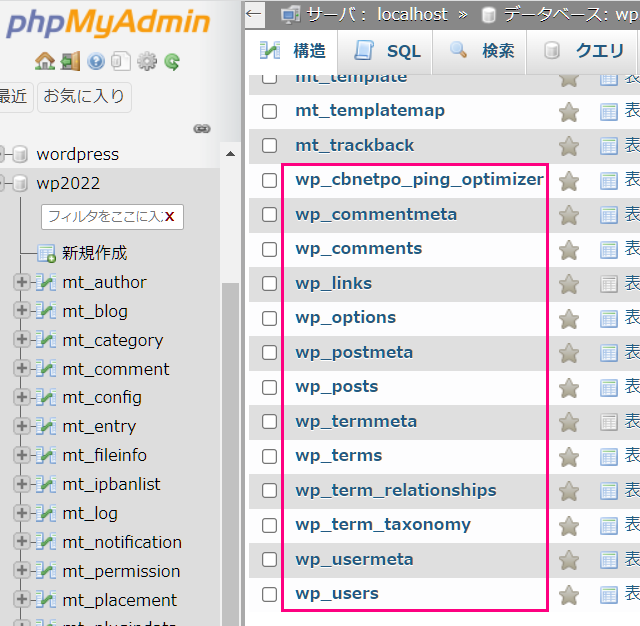This screenshot has height=626, width=640.
Task: Expand the mt_log tree node
Action: pyautogui.click(x=22, y=513)
